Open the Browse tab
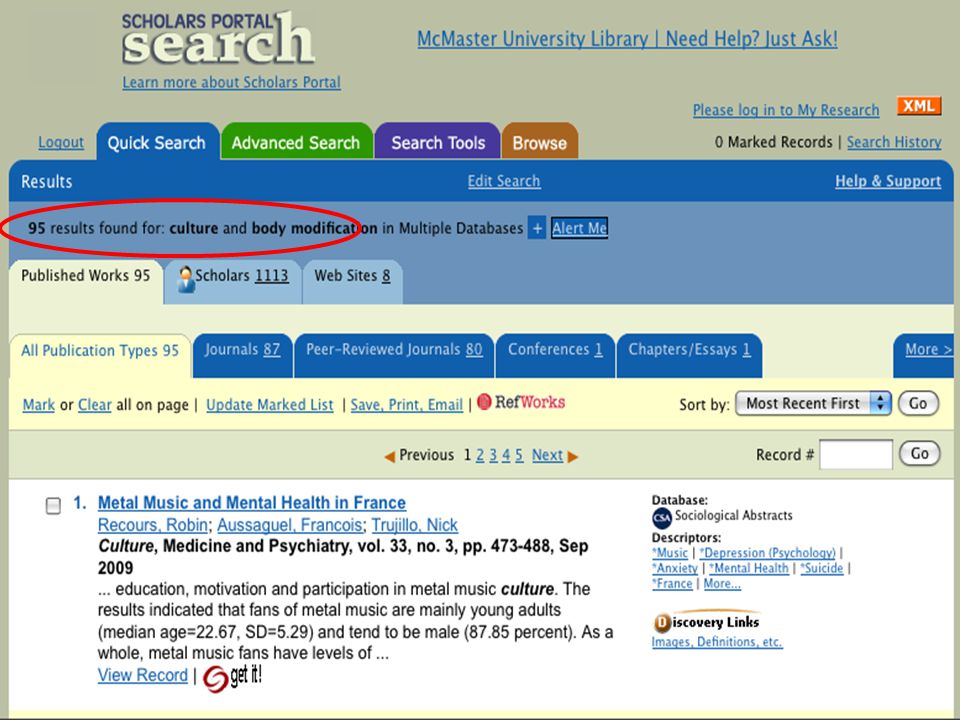Image resolution: width=960 pixels, height=720 pixels. (539, 141)
